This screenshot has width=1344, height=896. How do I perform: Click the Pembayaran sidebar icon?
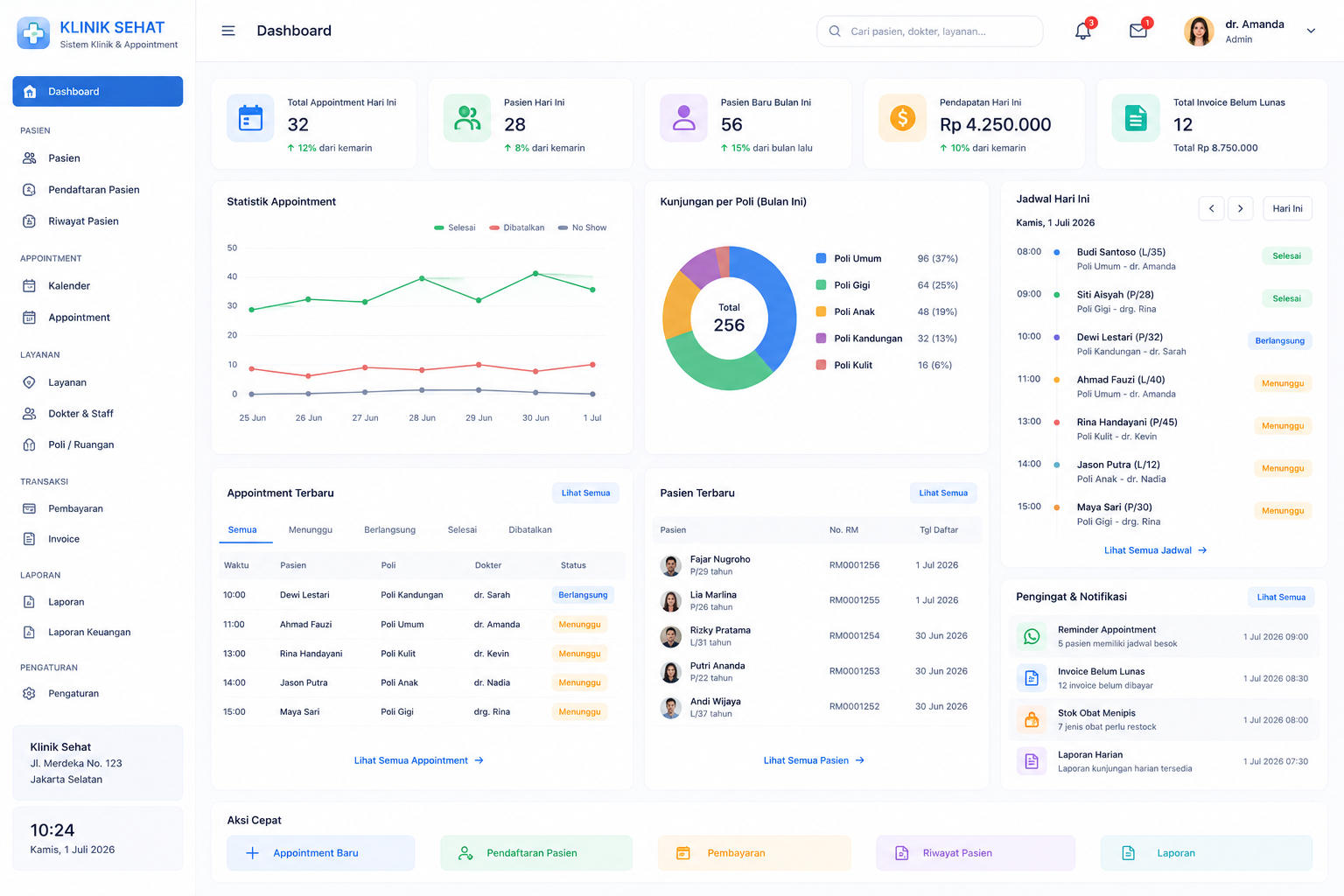click(29, 508)
